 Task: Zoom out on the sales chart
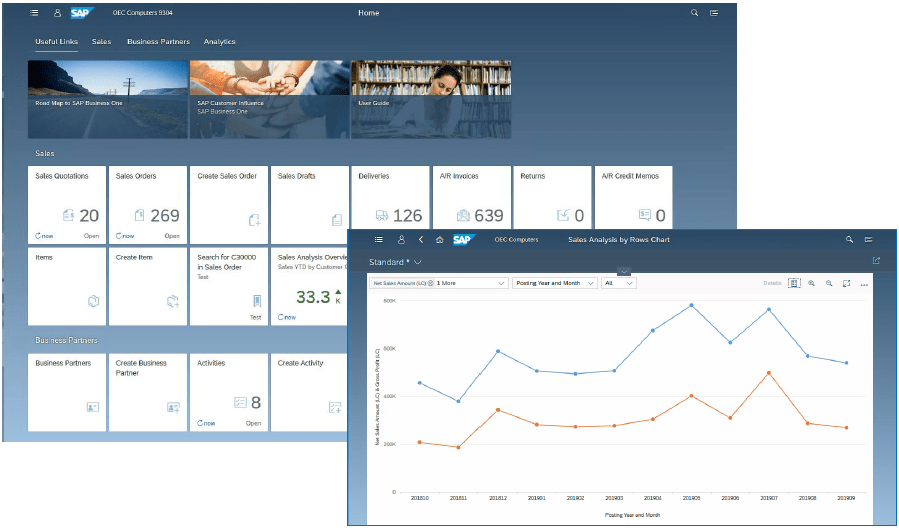point(829,284)
